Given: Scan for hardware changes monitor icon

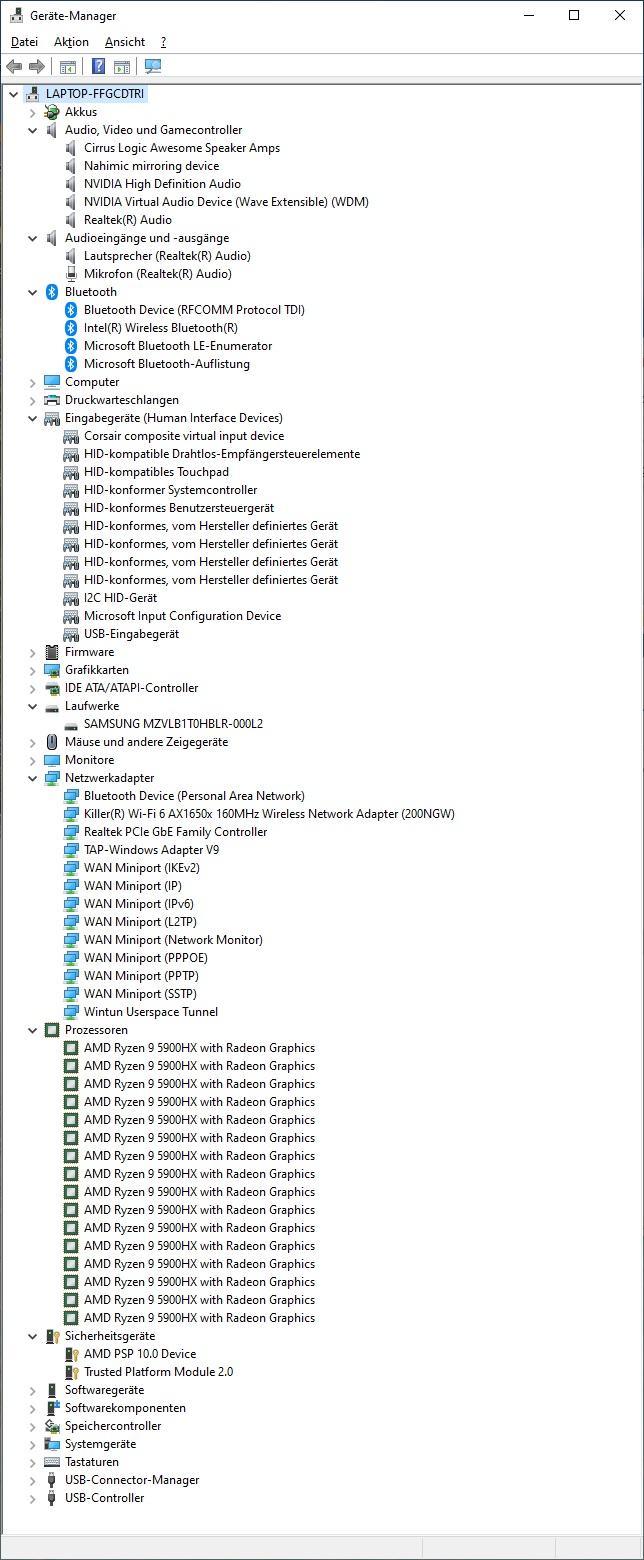Looking at the screenshot, I should 153,67.
